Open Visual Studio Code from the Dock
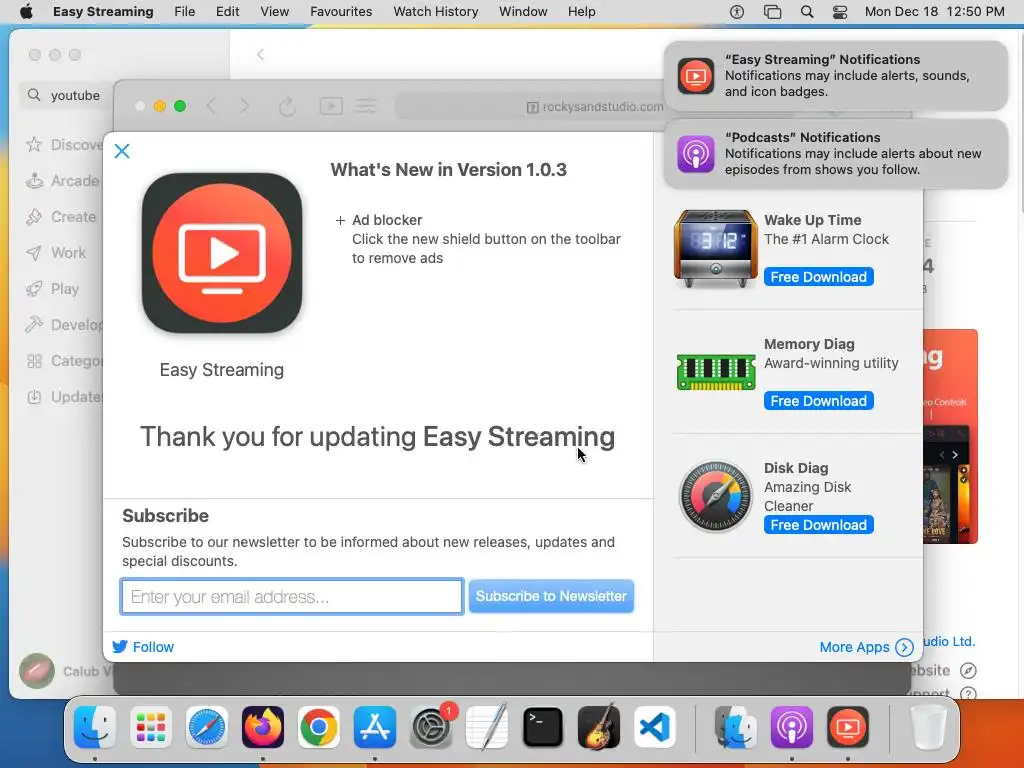The width and height of the screenshot is (1024, 768). coord(654,727)
